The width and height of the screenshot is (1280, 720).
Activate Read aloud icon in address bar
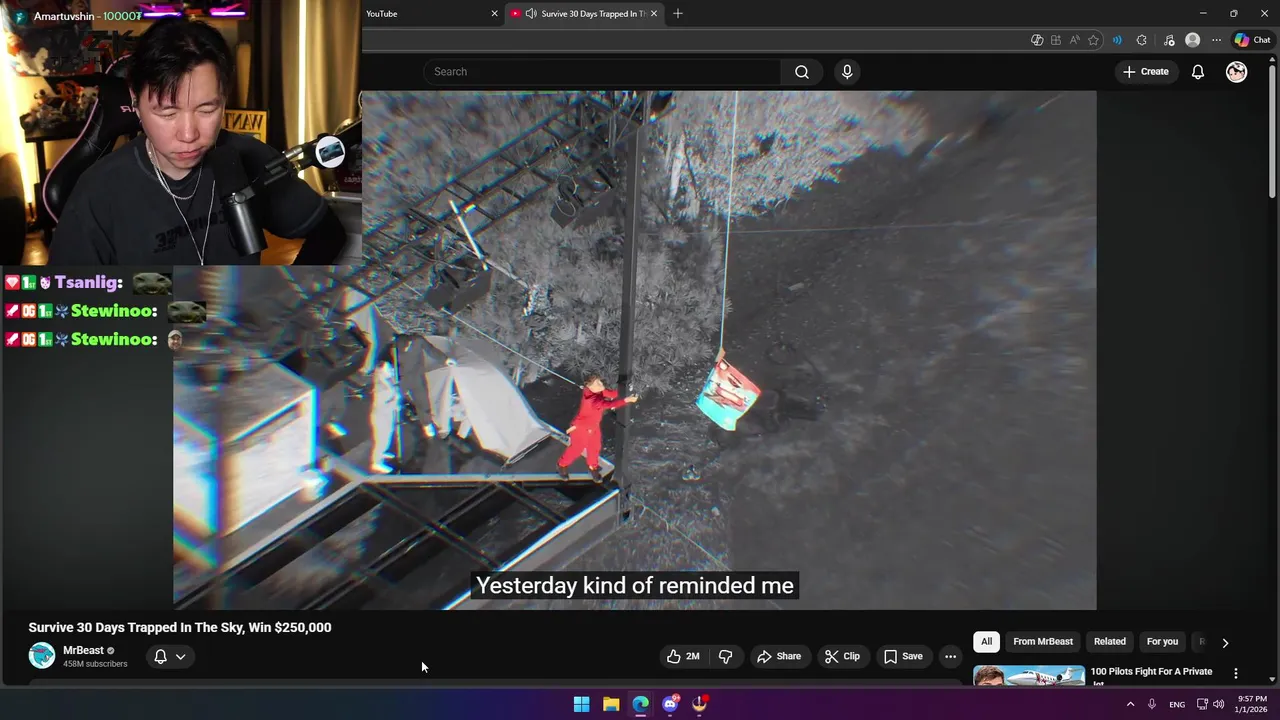tap(1074, 40)
